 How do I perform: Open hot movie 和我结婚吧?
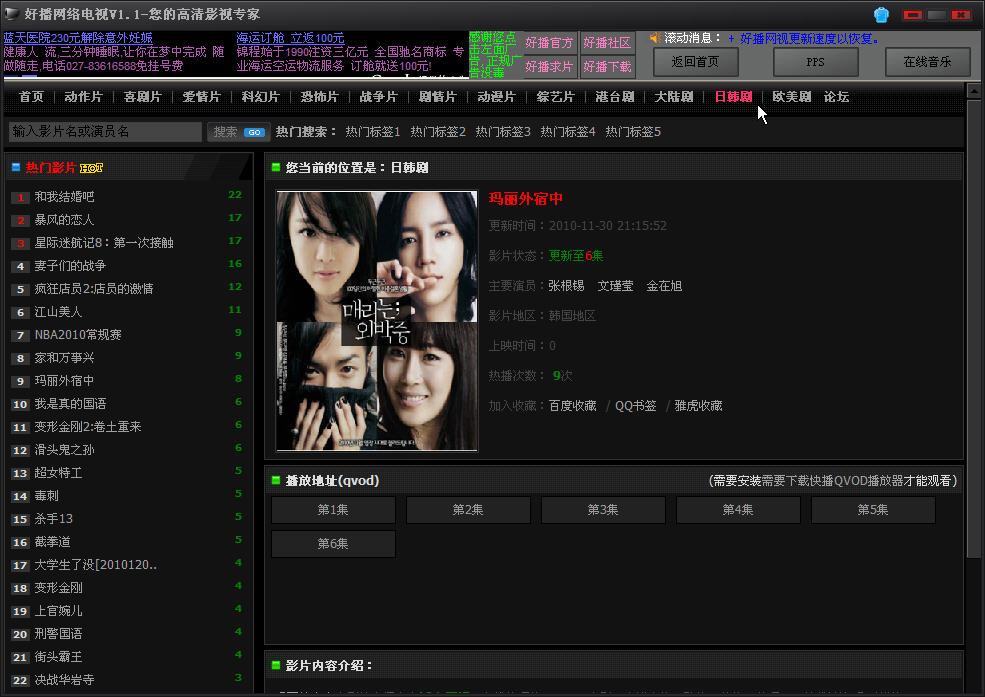click(64, 197)
